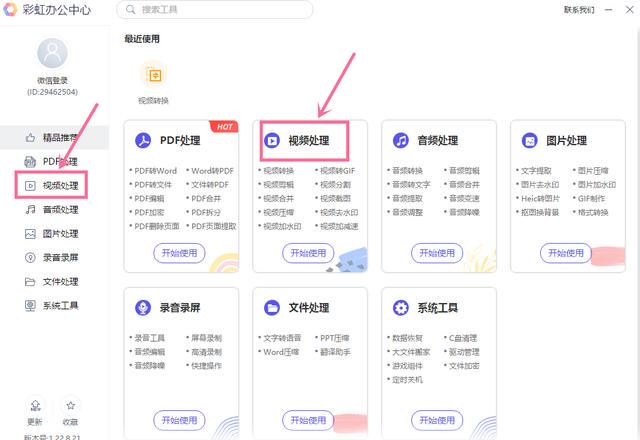640x440 pixels.
Task: Click 开始使用 on the 视频处理 card
Action: pos(308,253)
